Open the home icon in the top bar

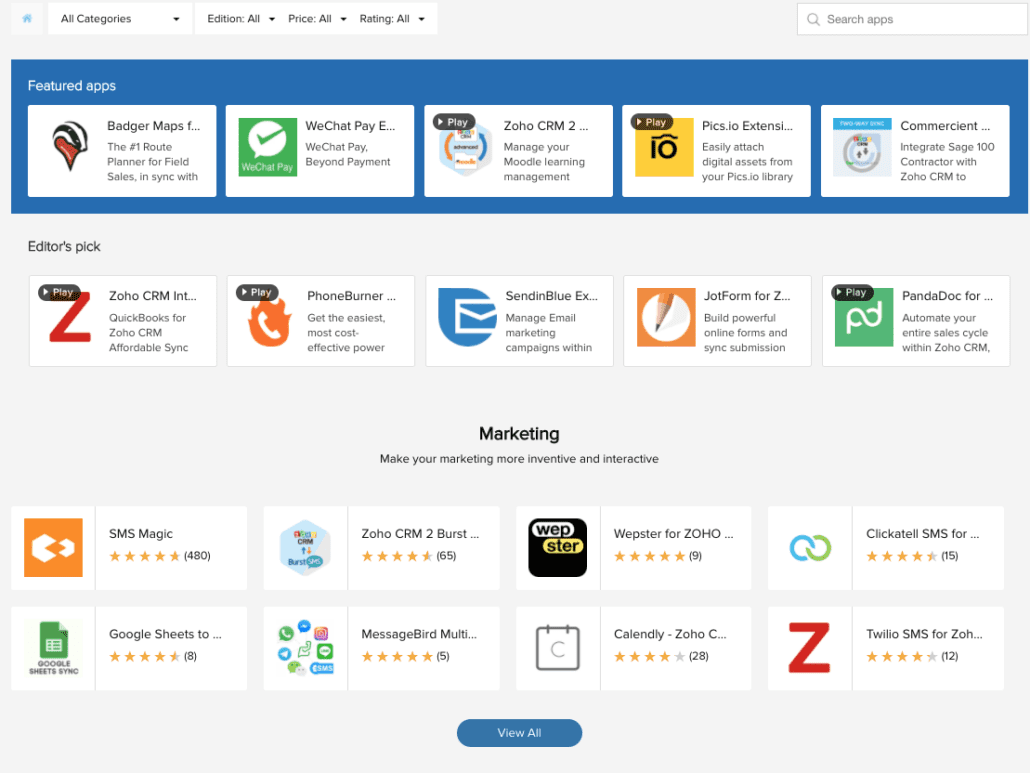click(x=26, y=18)
